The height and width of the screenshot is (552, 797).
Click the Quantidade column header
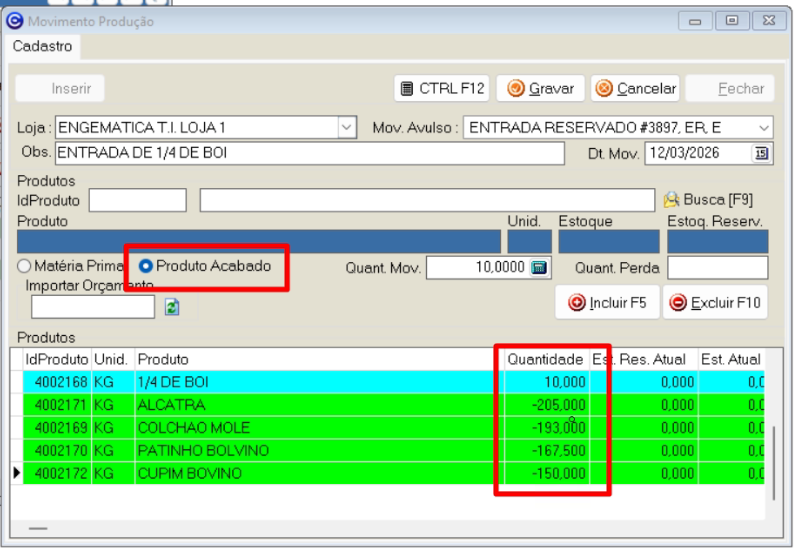pos(545,359)
